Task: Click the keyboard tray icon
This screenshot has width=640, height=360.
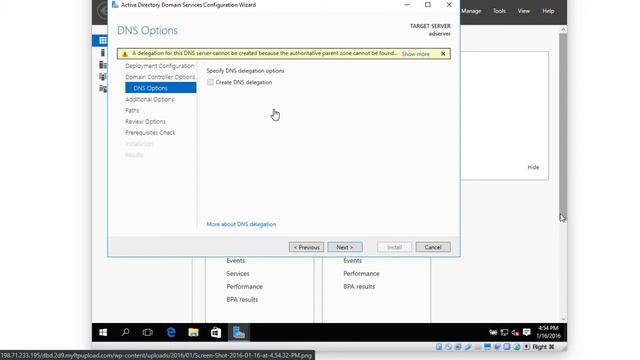Action: [x=493, y=333]
